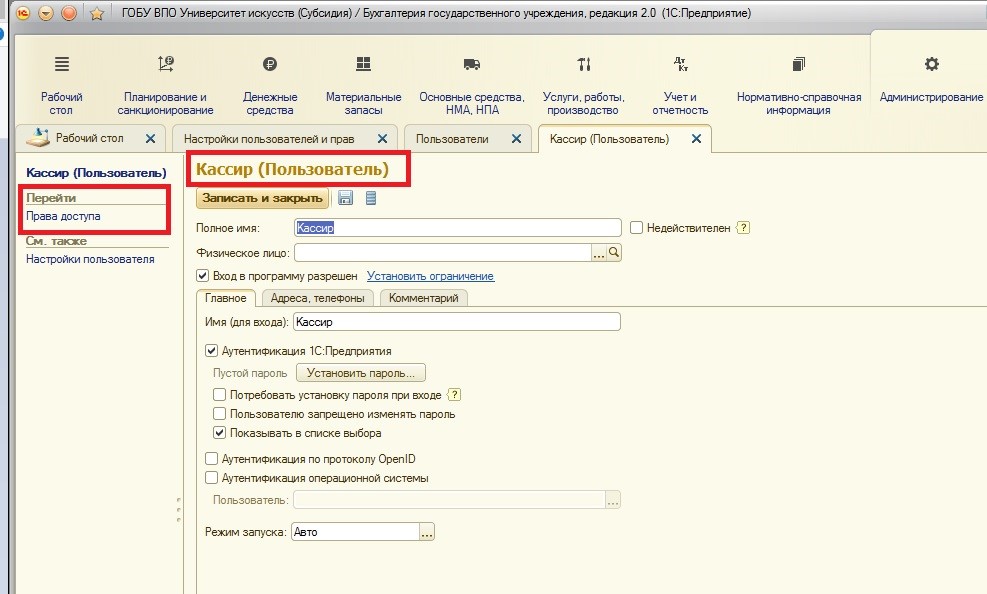This screenshot has height=594, width=987.
Task: Enable Пользователю запрещено изменять пароль
Action: 219,413
